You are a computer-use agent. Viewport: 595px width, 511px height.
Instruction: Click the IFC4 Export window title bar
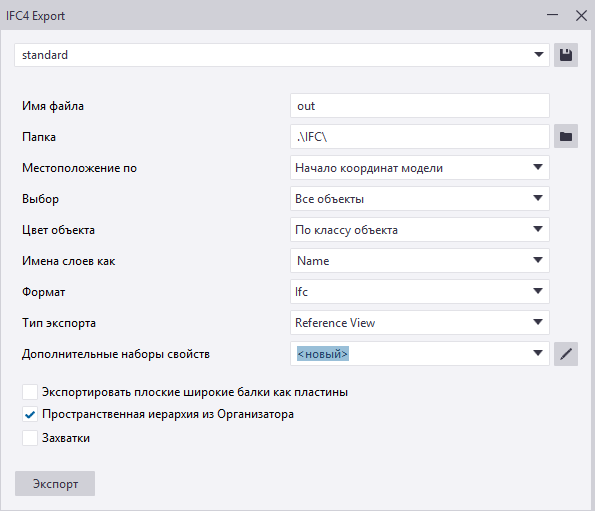266,16
